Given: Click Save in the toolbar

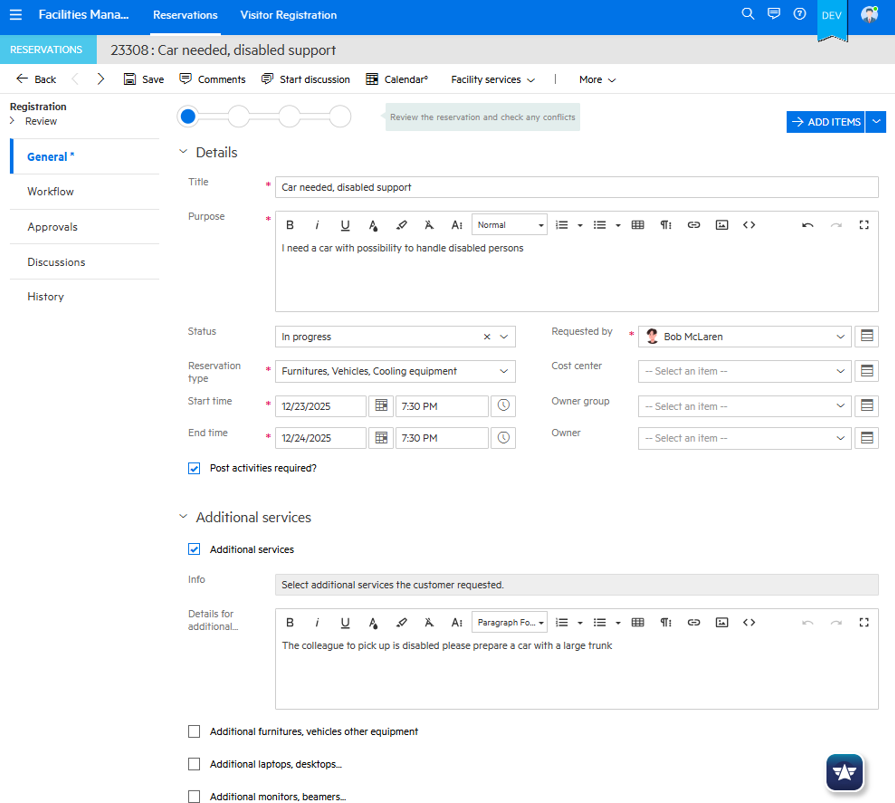Looking at the screenshot, I should pos(144,79).
